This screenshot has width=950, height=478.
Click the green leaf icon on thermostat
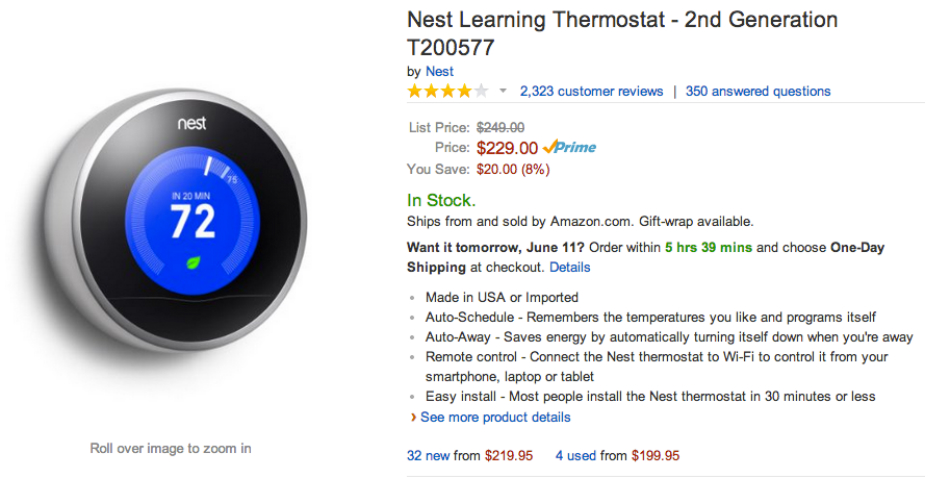(193, 263)
